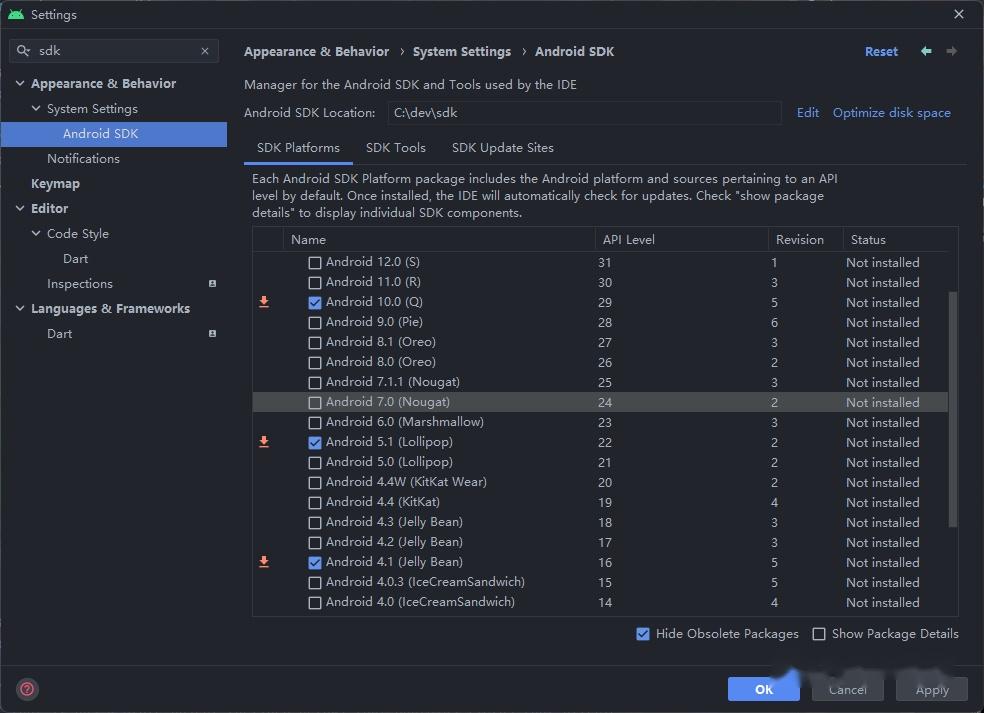Click the OK button
Screen dimensions: 984x713
[764, 689]
